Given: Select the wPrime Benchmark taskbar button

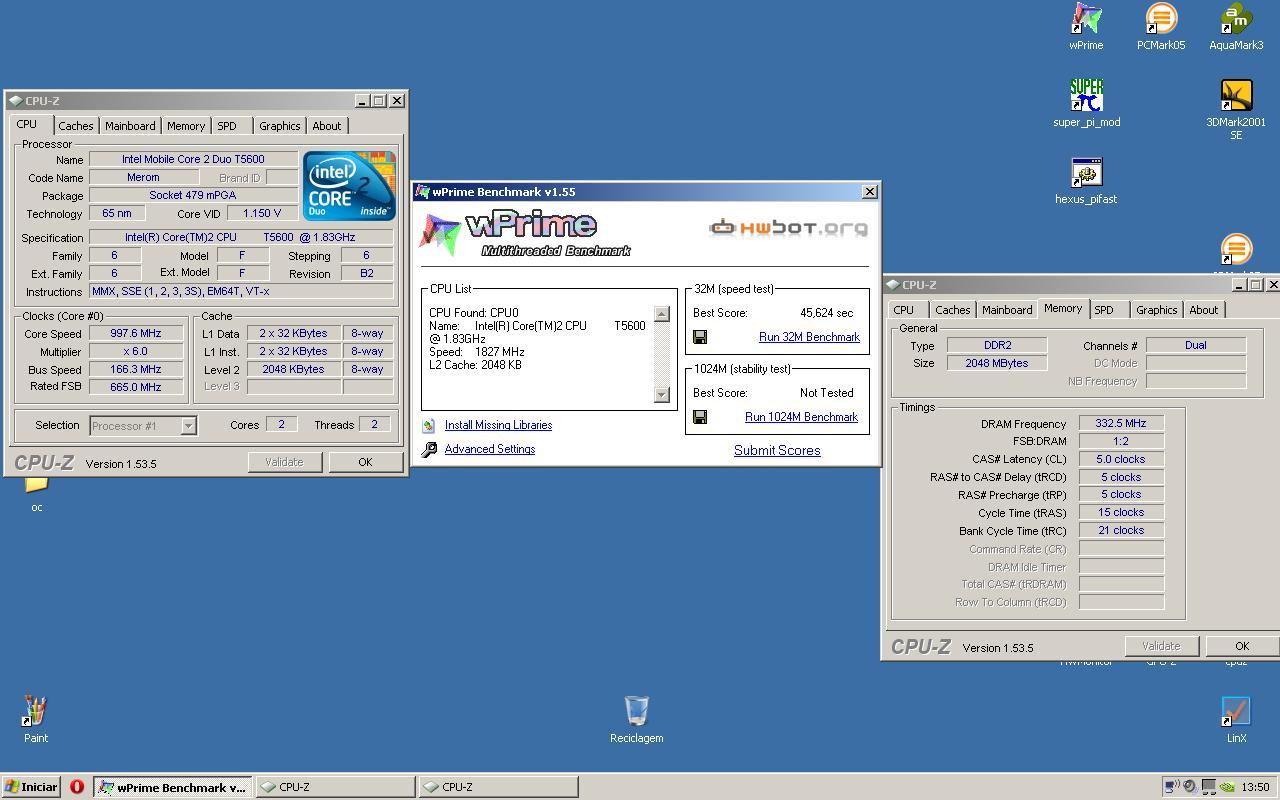Looking at the screenshot, I should click(173, 787).
